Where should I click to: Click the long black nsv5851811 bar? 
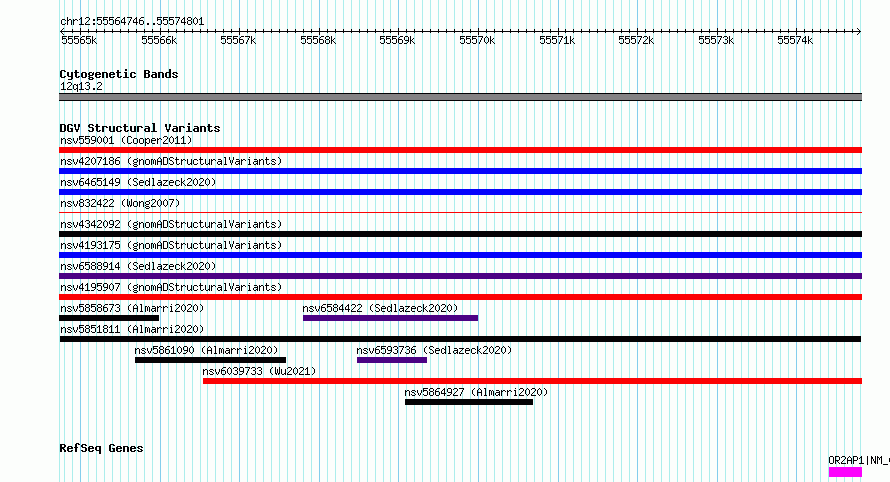[x=460, y=339]
